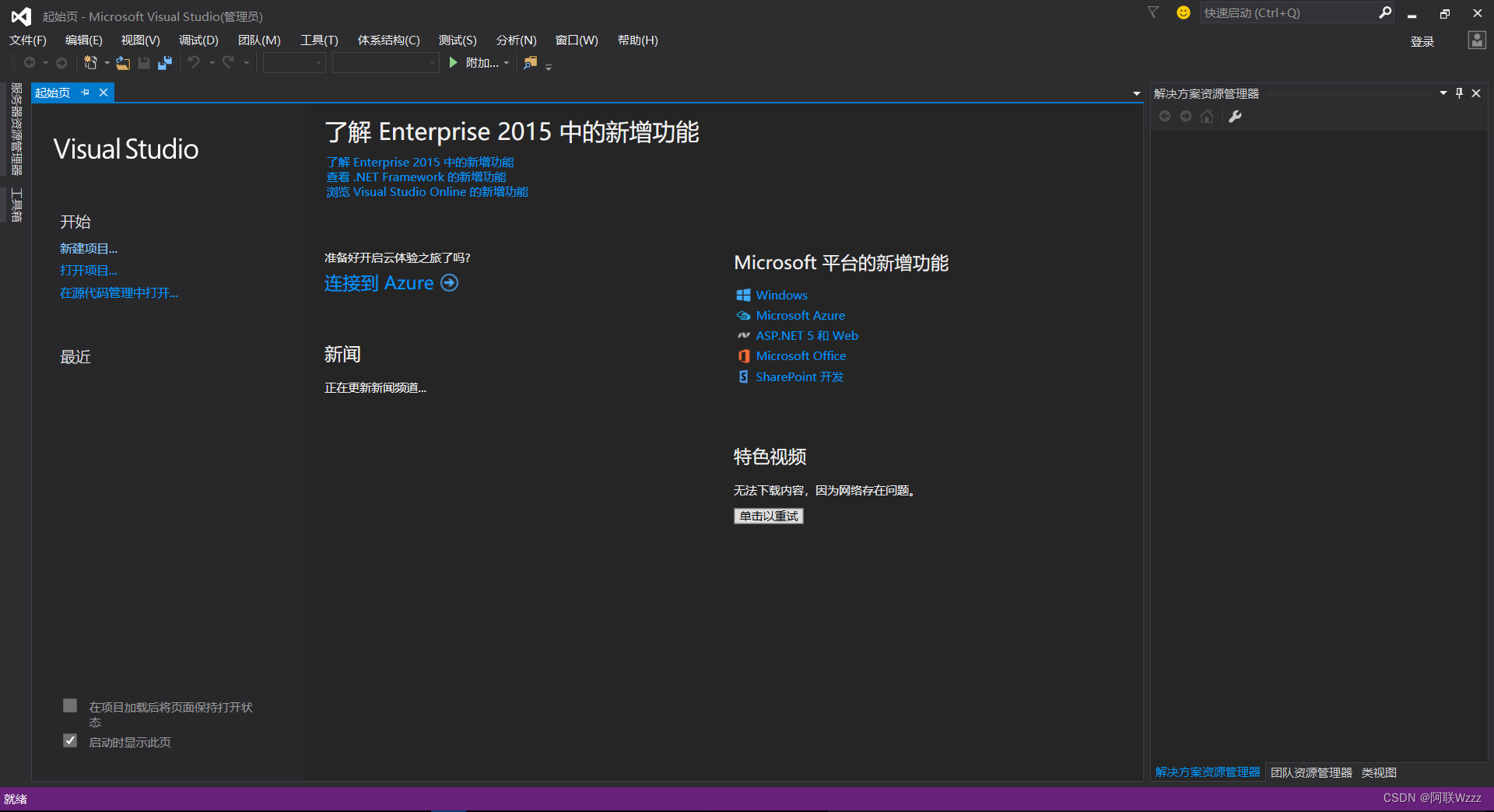Image resolution: width=1494 pixels, height=812 pixels.
Task: Click the Quick Launch magnifier icon
Action: [1385, 12]
